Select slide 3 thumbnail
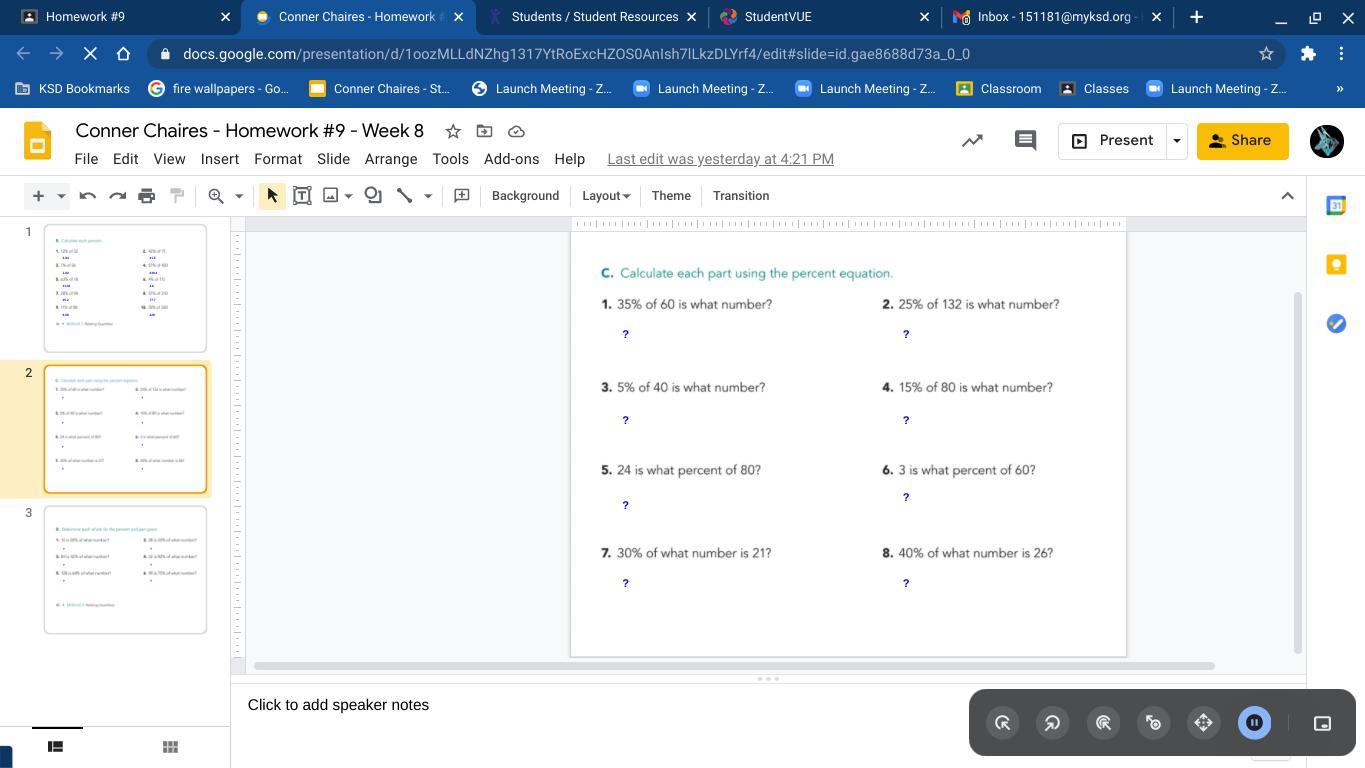Image resolution: width=1365 pixels, height=768 pixels. [125, 569]
